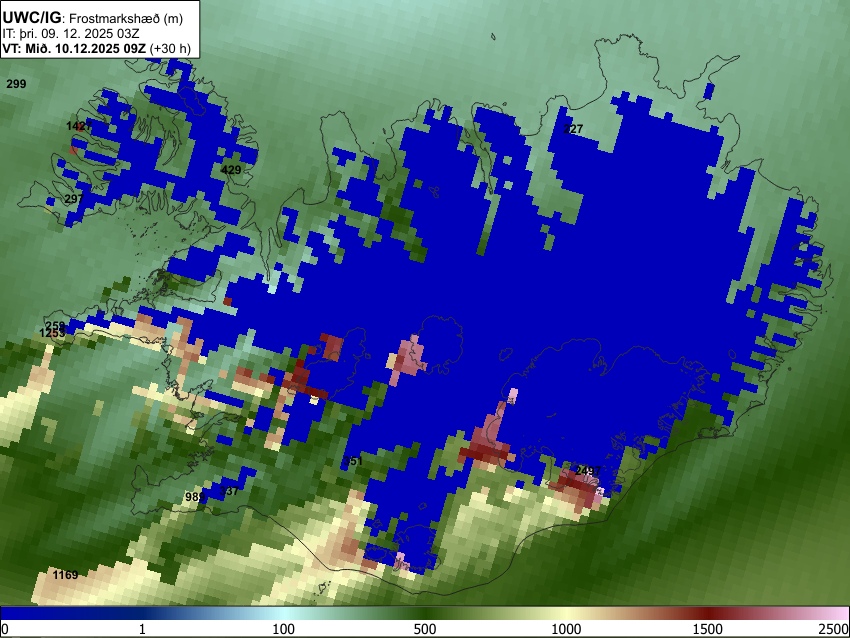Click the legend label 100
This screenshot has width=850, height=638.
tap(284, 629)
